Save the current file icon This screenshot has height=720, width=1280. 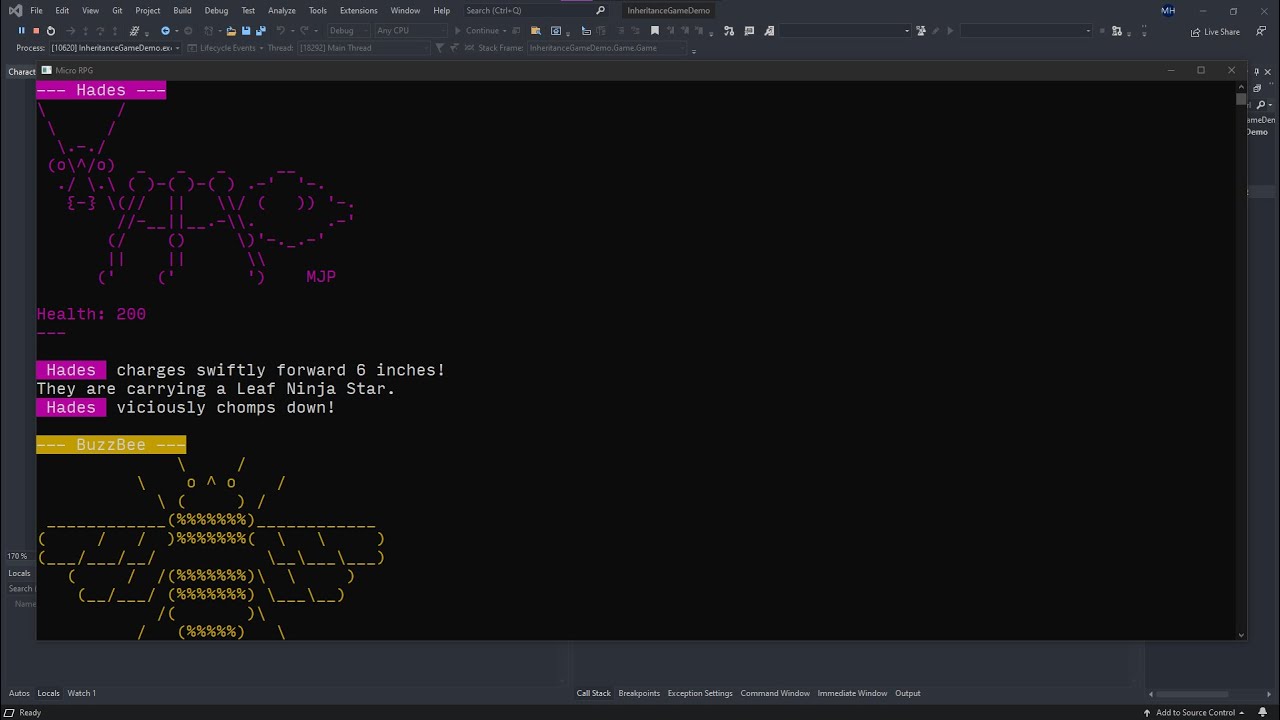[x=246, y=31]
